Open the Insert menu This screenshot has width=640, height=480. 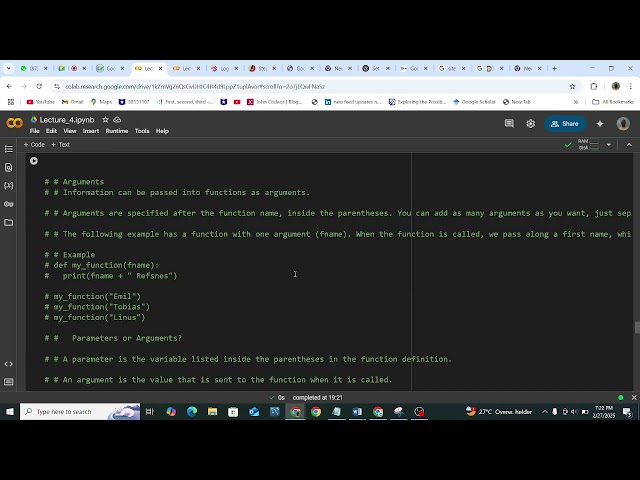click(91, 131)
